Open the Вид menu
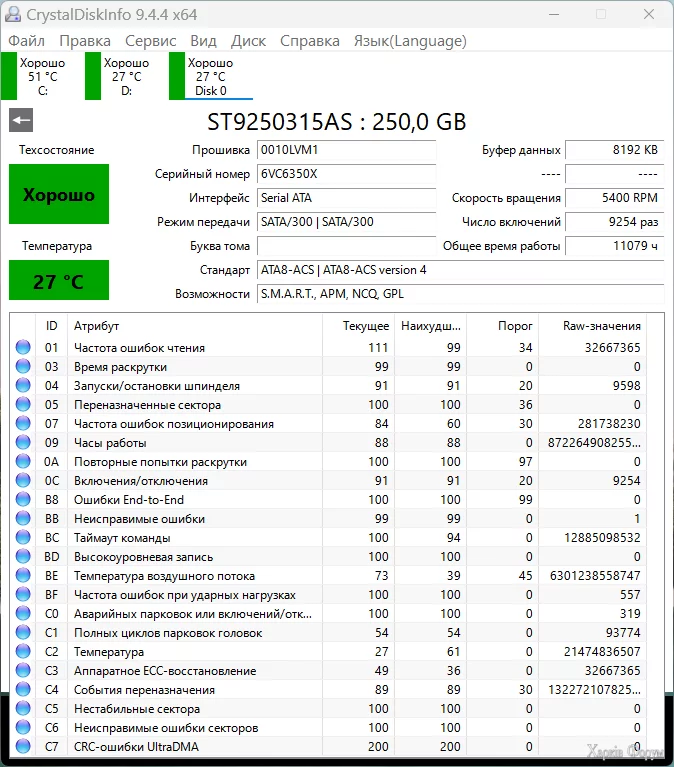Image resolution: width=674 pixels, height=767 pixels. pyautogui.click(x=203, y=41)
